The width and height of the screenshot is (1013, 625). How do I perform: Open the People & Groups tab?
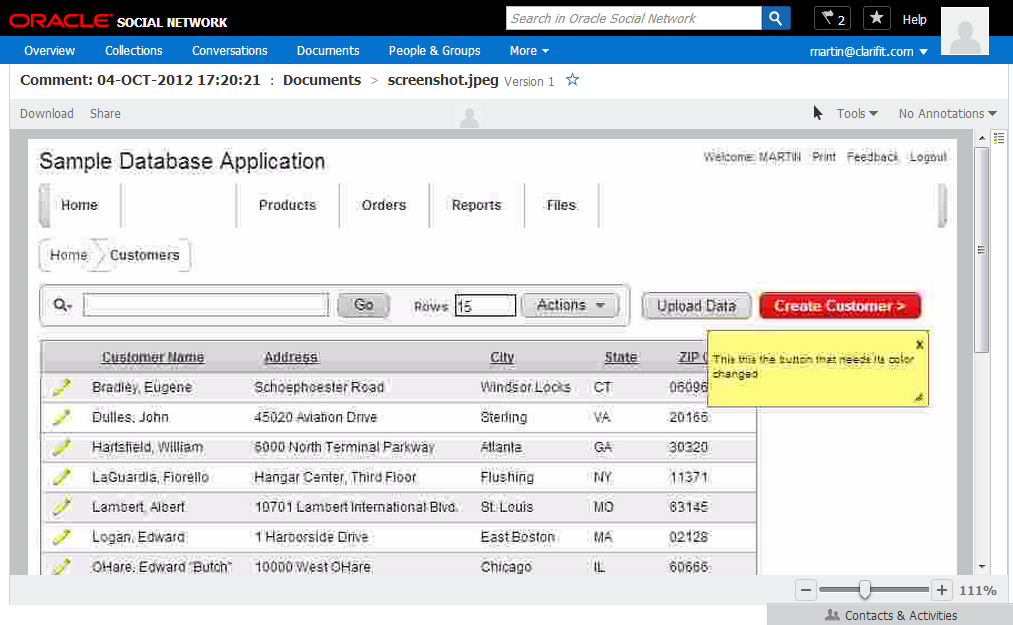tap(434, 51)
